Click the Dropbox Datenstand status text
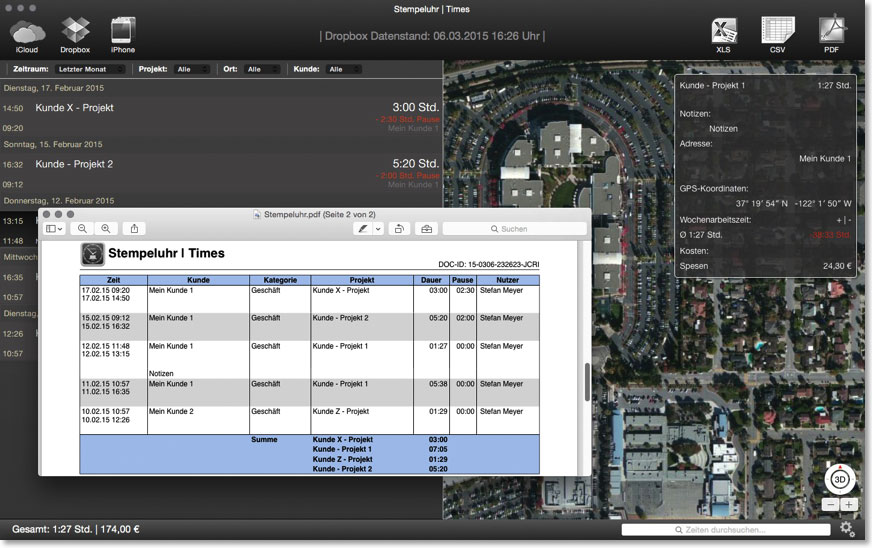 pyautogui.click(x=432, y=36)
